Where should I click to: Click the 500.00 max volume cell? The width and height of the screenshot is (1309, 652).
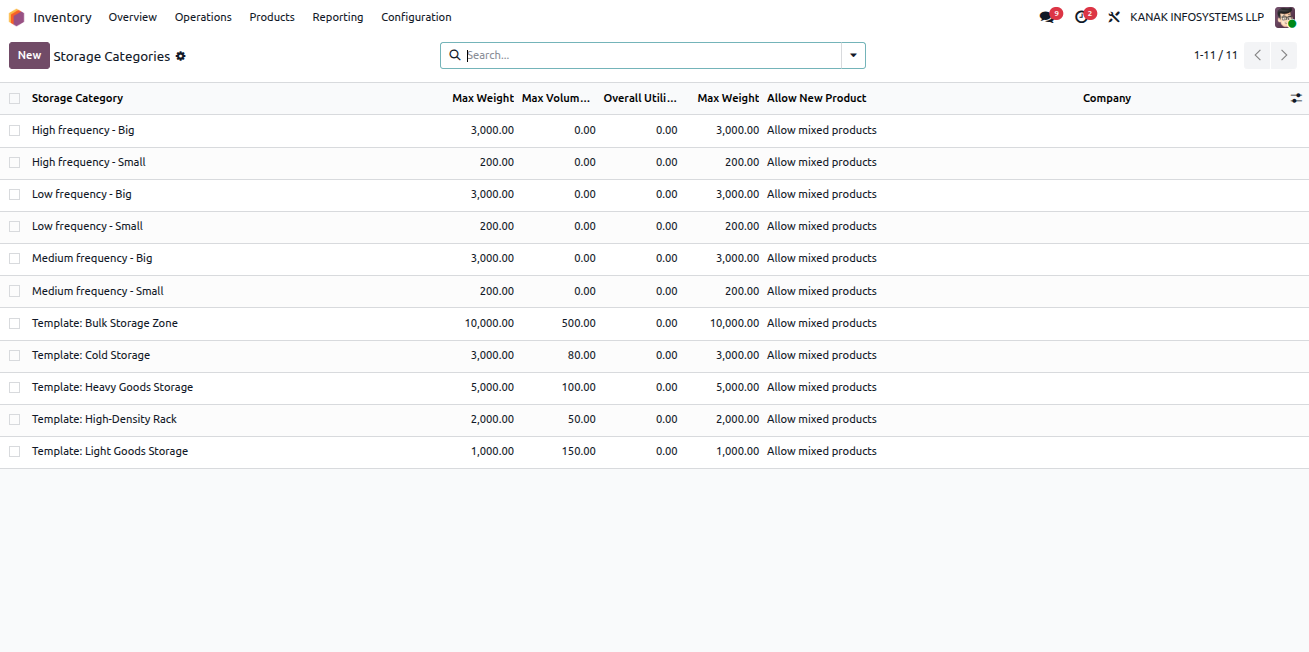tap(578, 323)
